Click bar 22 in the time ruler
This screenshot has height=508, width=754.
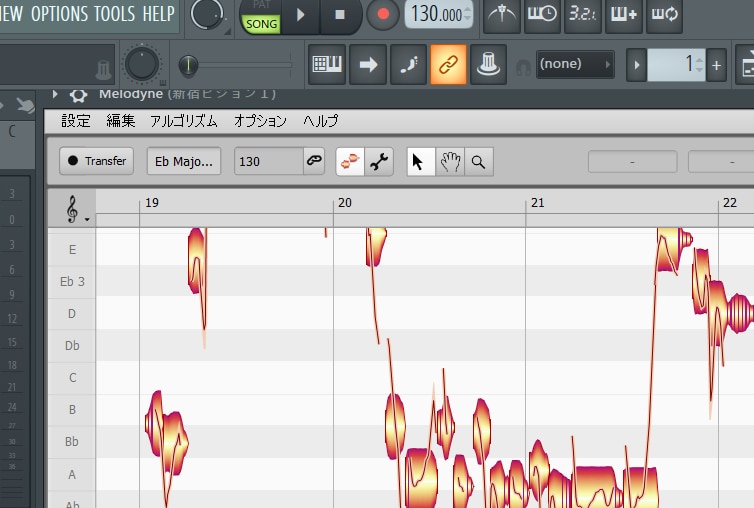click(730, 203)
